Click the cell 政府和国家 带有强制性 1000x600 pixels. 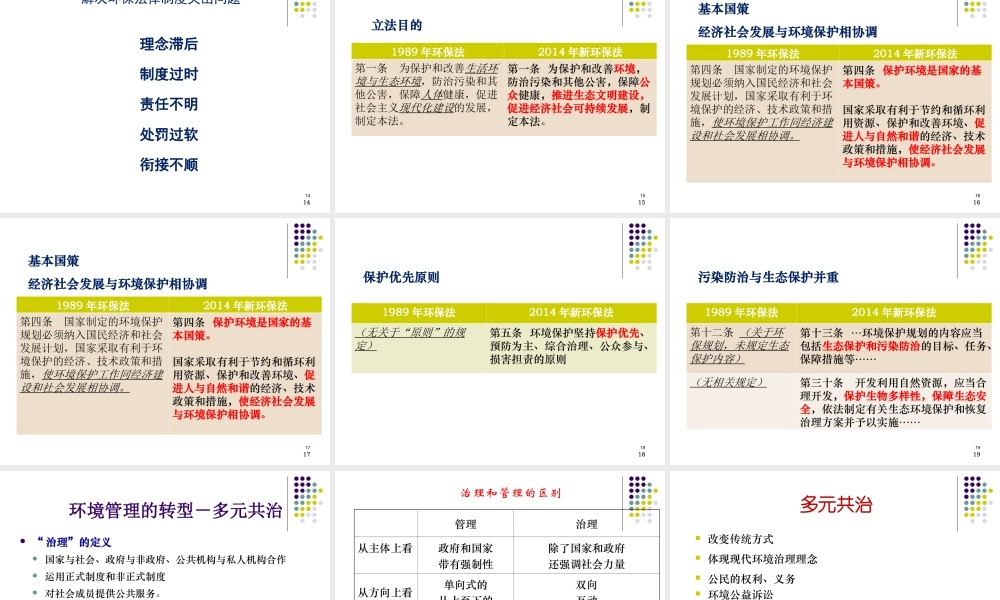coord(466,555)
